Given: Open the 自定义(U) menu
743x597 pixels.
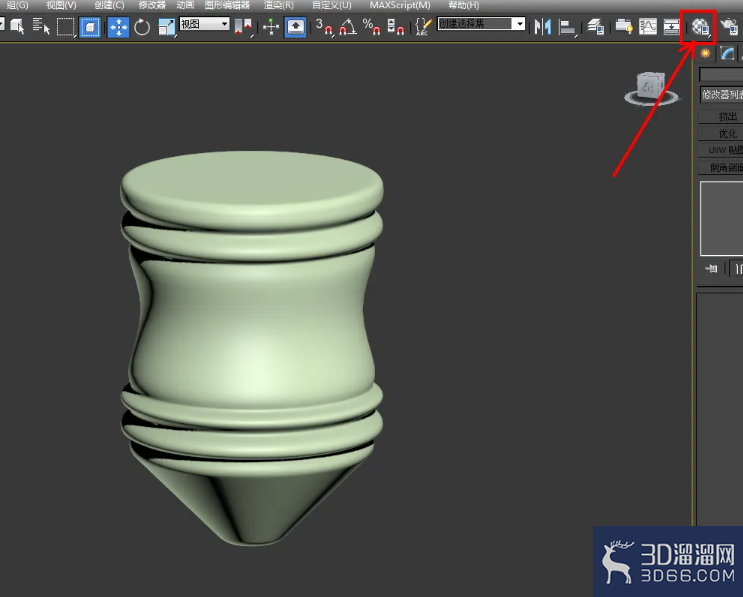Looking at the screenshot, I should pos(332,5).
